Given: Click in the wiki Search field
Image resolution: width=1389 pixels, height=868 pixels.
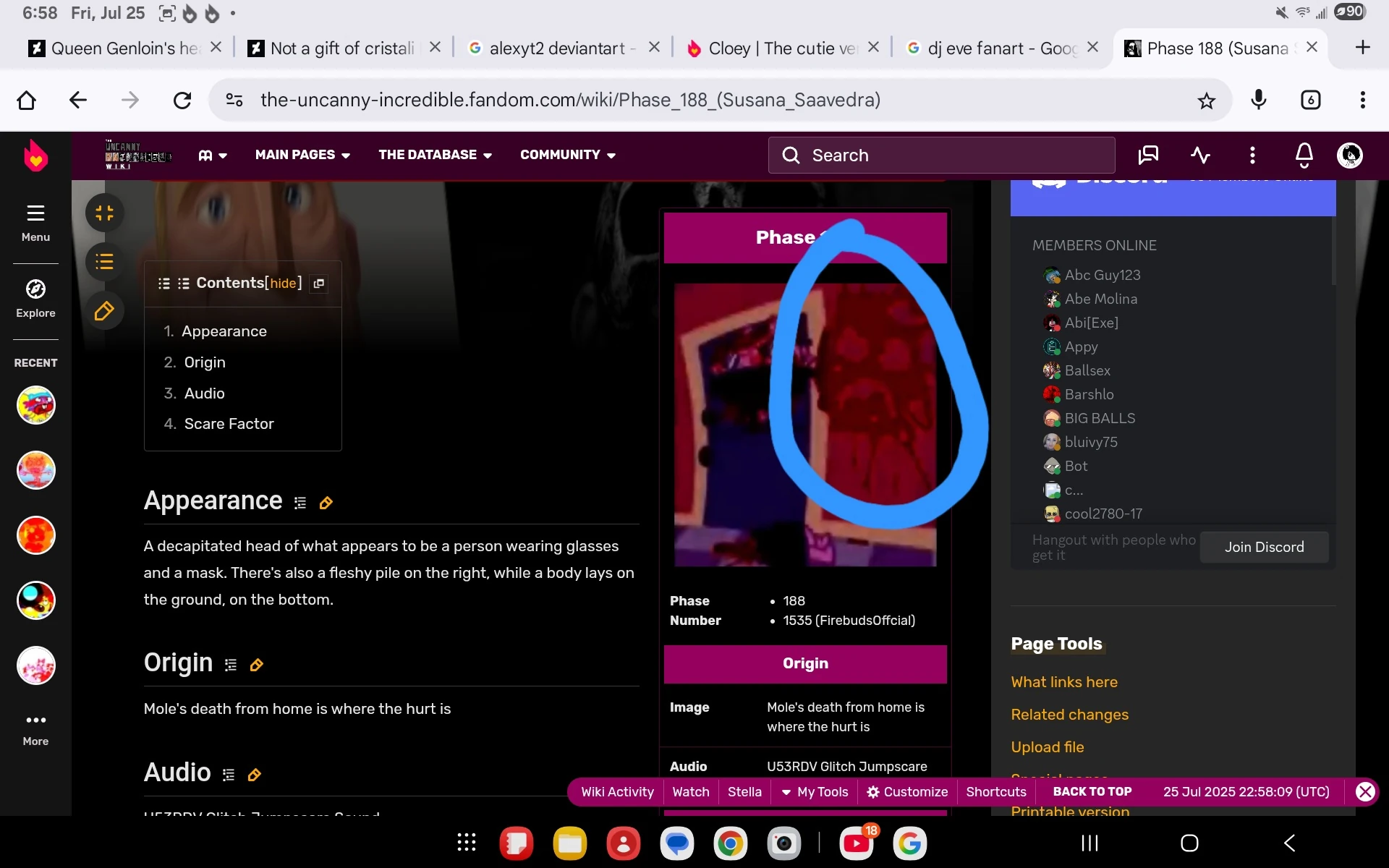Looking at the screenshot, I should point(940,155).
